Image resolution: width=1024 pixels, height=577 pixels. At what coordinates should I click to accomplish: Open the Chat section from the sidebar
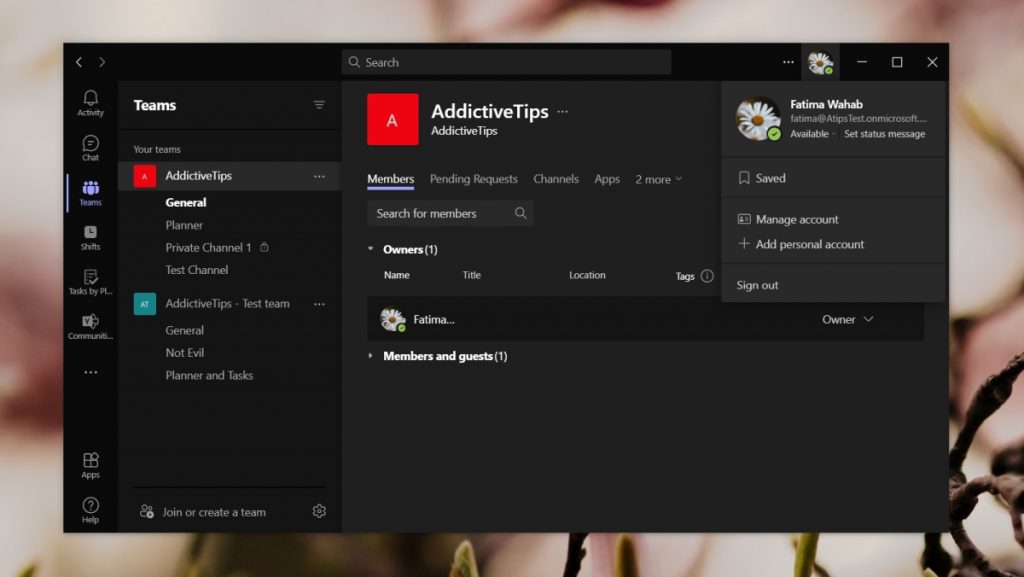pyautogui.click(x=90, y=148)
